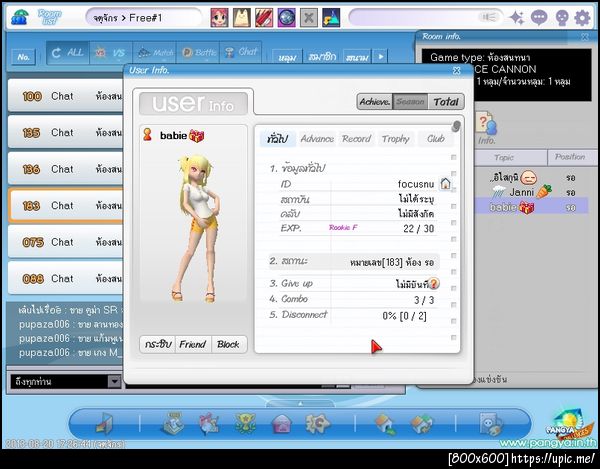Viewport: 600px width, 469px height.
Task: Filter rooms by Match
Action: [154, 53]
